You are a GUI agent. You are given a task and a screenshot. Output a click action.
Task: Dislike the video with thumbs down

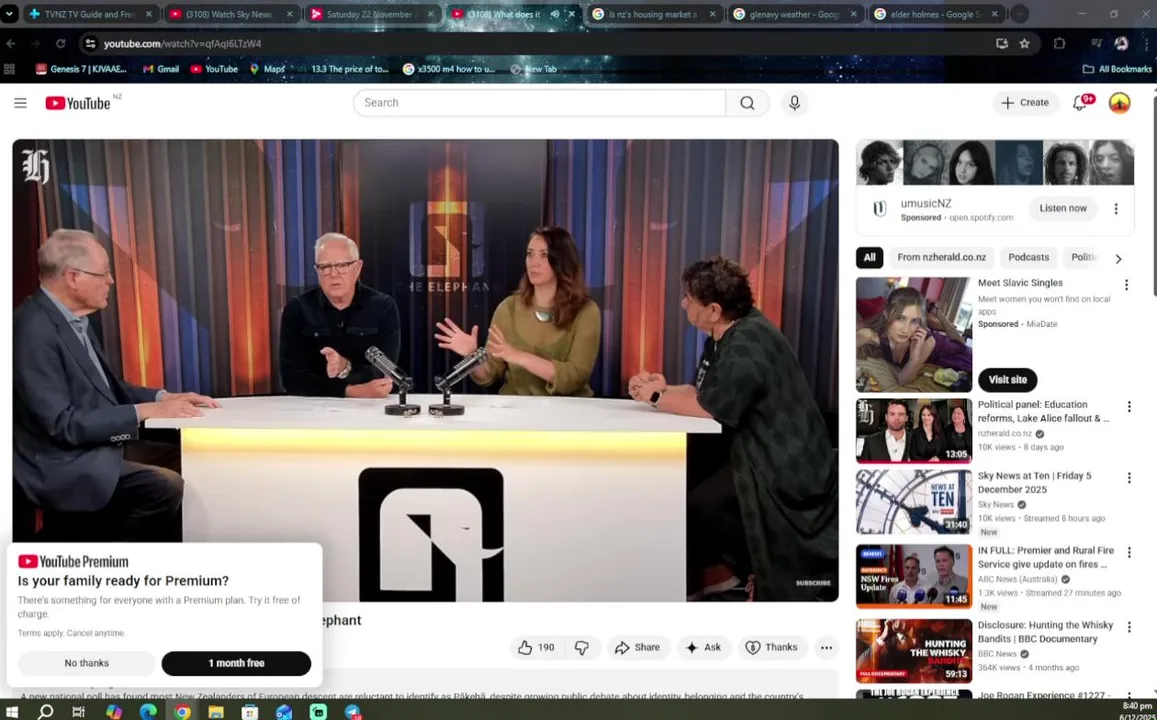coord(582,648)
